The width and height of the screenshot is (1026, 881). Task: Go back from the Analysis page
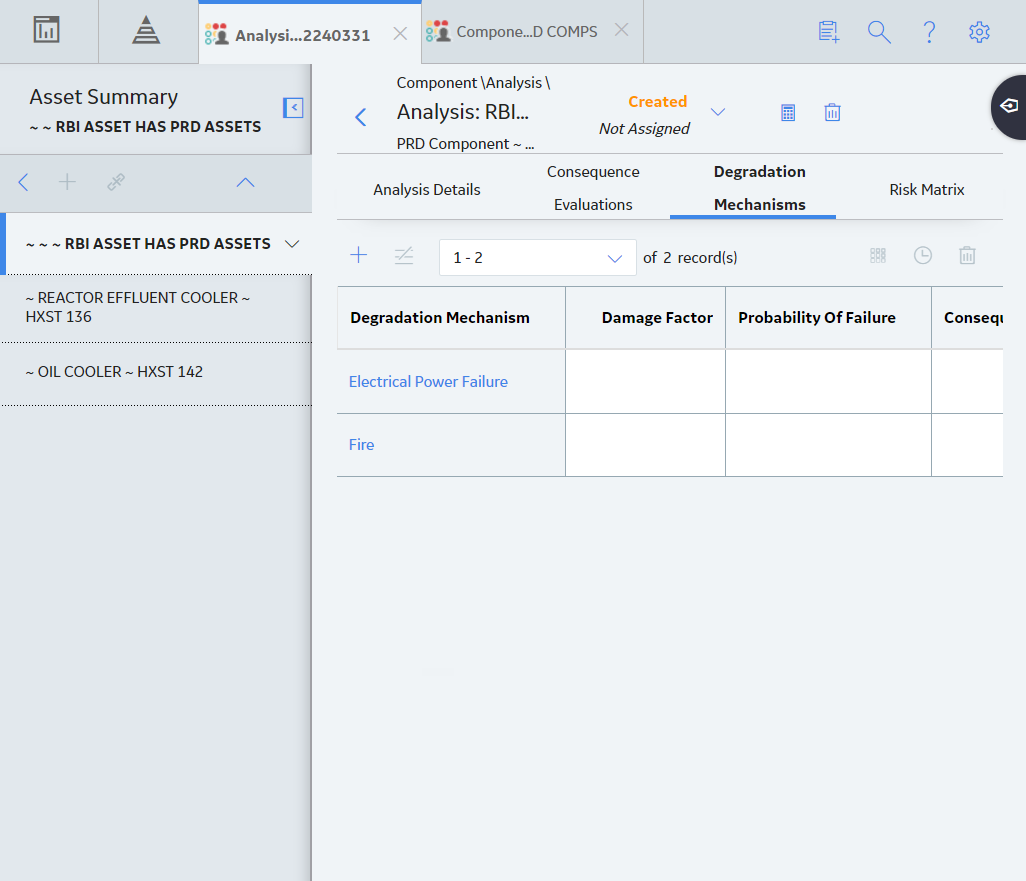point(361,117)
